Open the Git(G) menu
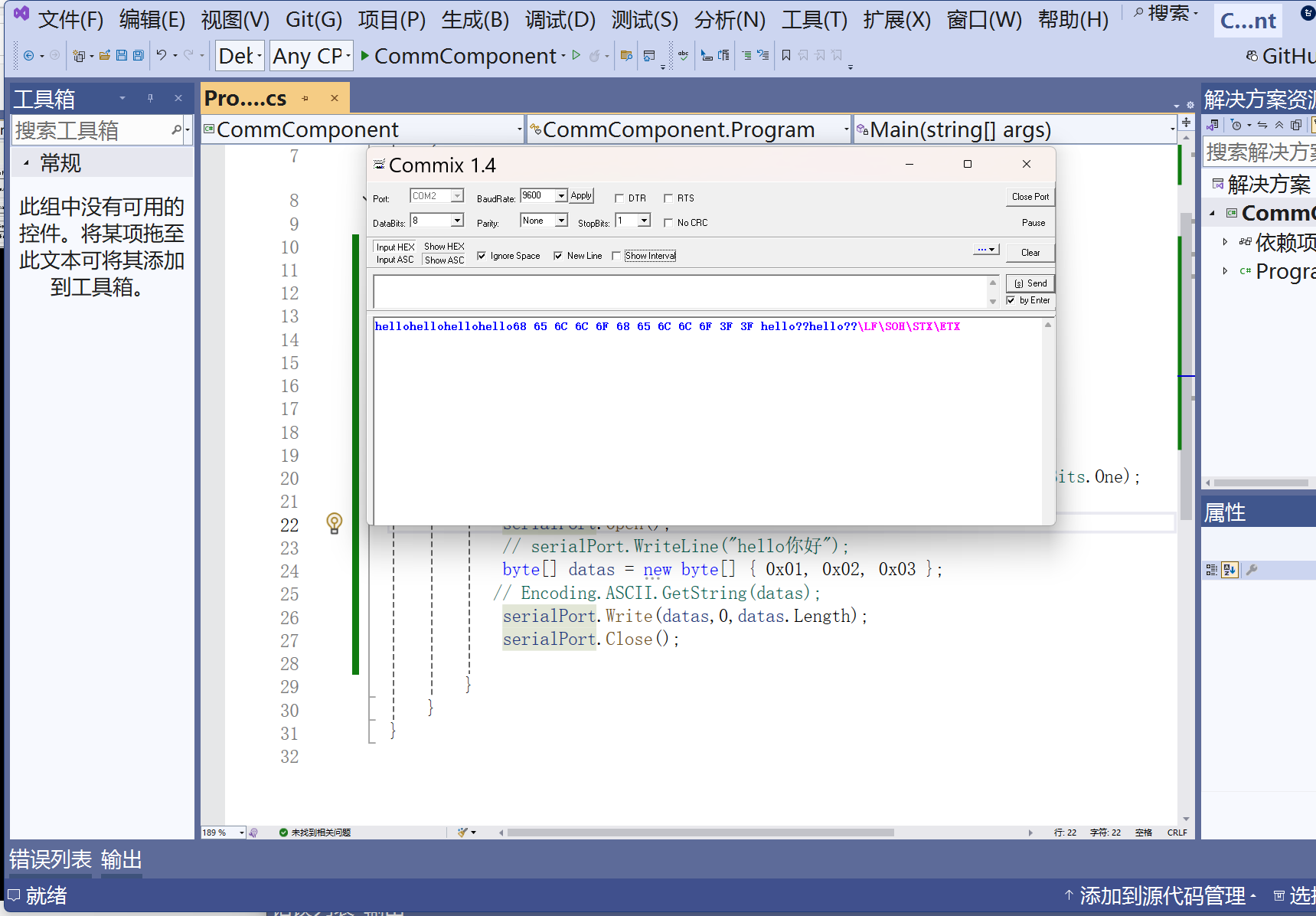Image resolution: width=1316 pixels, height=916 pixels. point(314,19)
